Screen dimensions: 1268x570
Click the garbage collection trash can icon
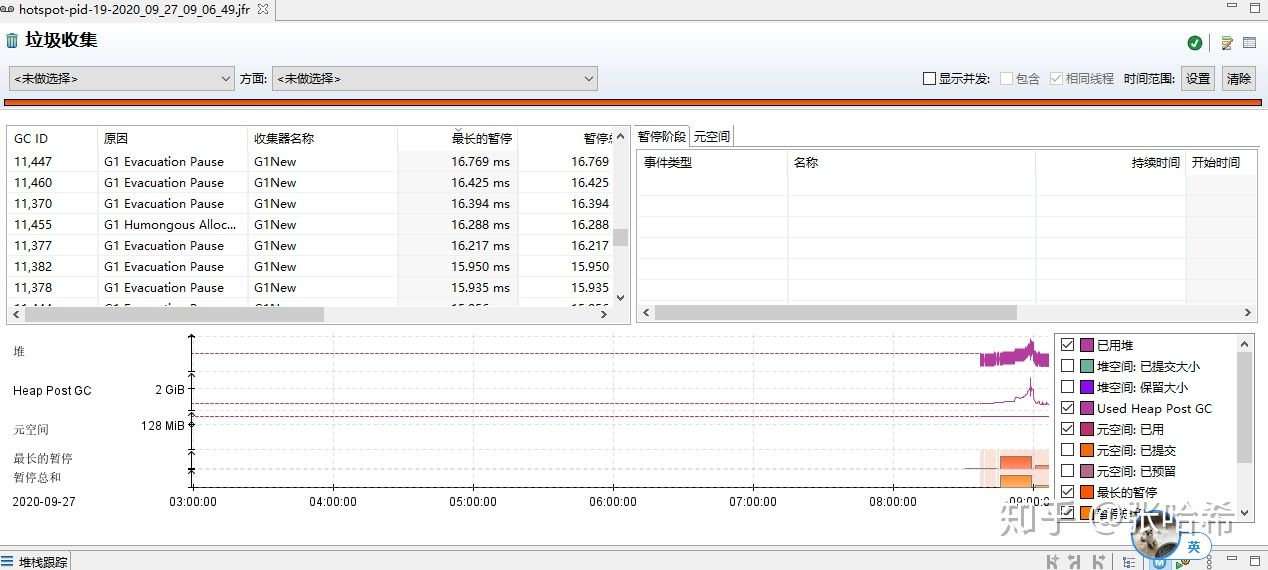(12, 41)
